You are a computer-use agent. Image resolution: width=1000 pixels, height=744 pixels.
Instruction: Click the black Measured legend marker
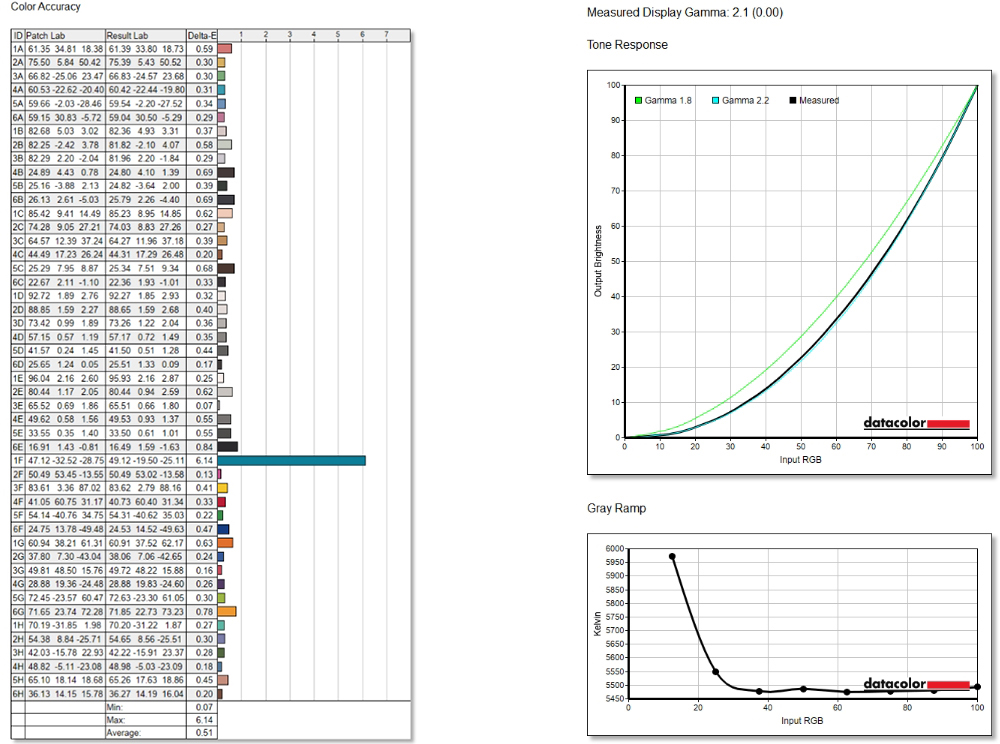pyautogui.click(x=793, y=101)
